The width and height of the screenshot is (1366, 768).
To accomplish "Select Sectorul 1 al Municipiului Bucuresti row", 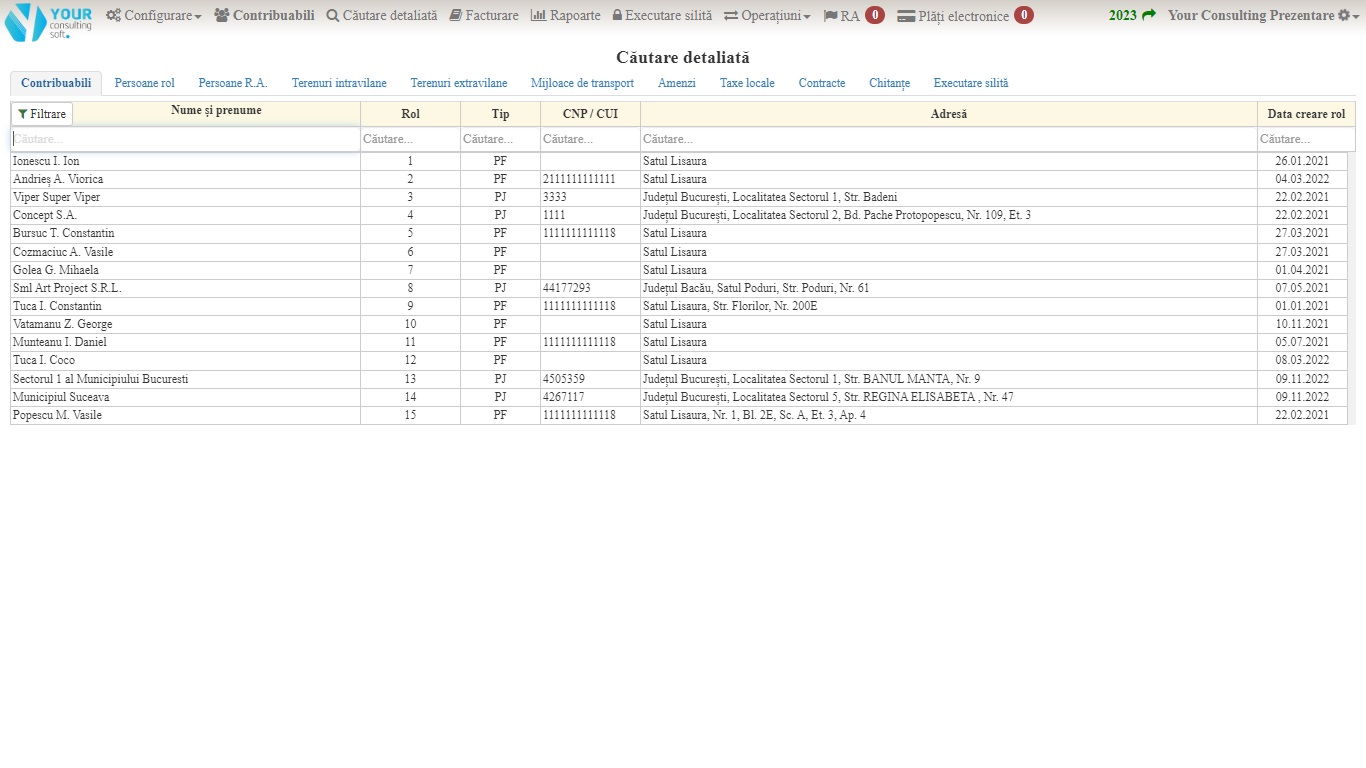I will (x=679, y=379).
